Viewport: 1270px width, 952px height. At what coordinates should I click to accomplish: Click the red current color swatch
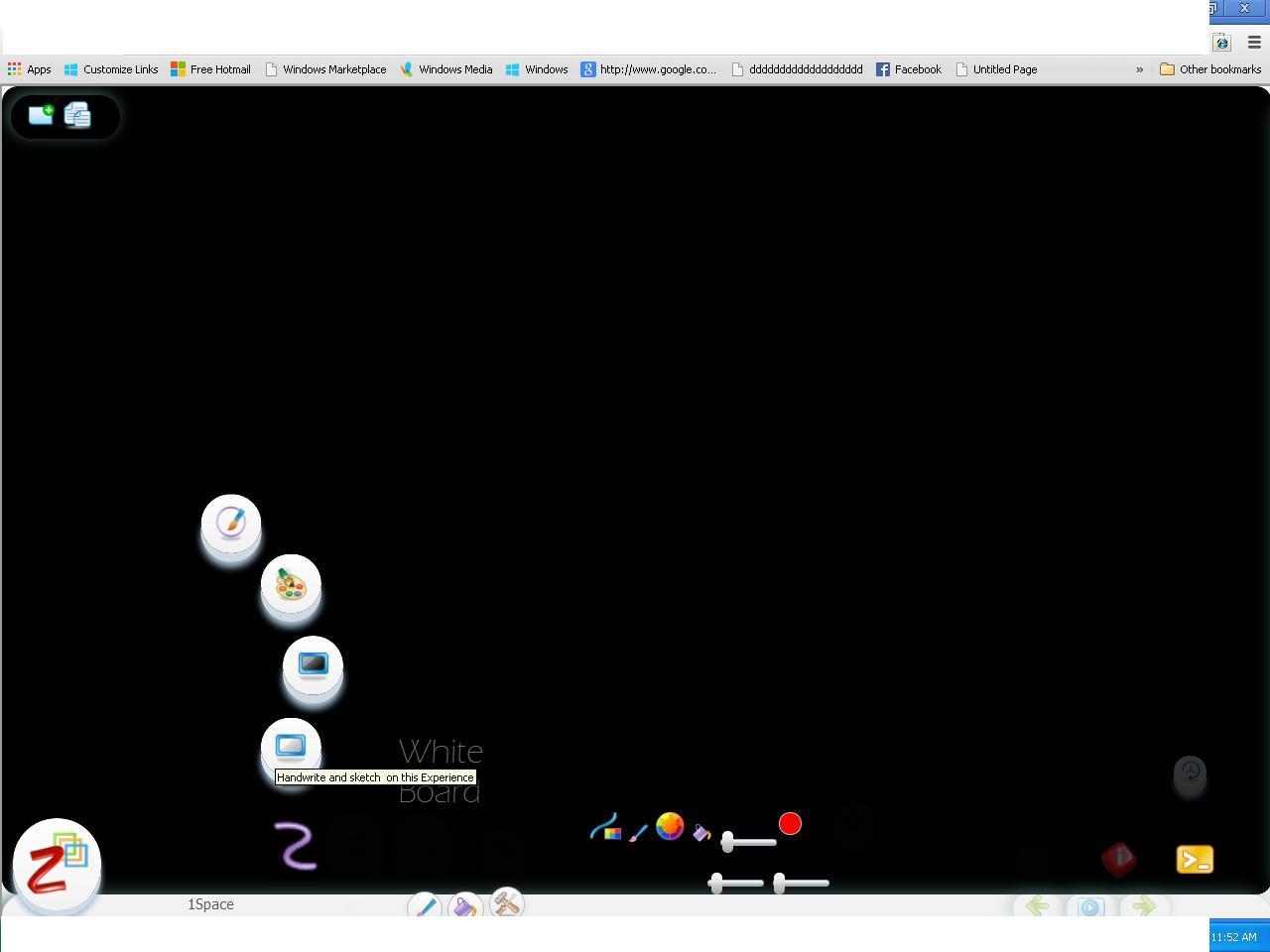pyautogui.click(x=790, y=824)
